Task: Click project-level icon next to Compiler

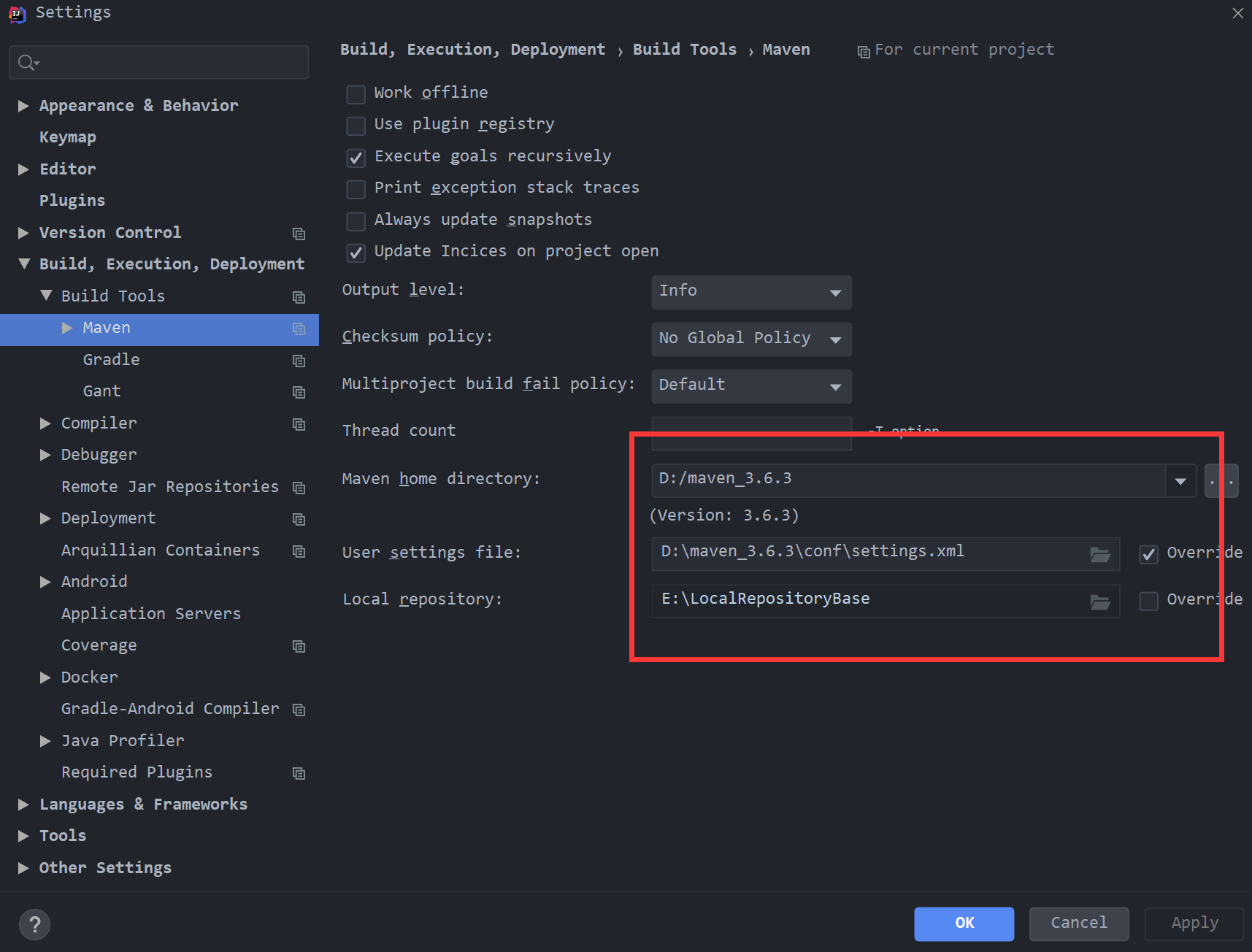Action: (299, 424)
